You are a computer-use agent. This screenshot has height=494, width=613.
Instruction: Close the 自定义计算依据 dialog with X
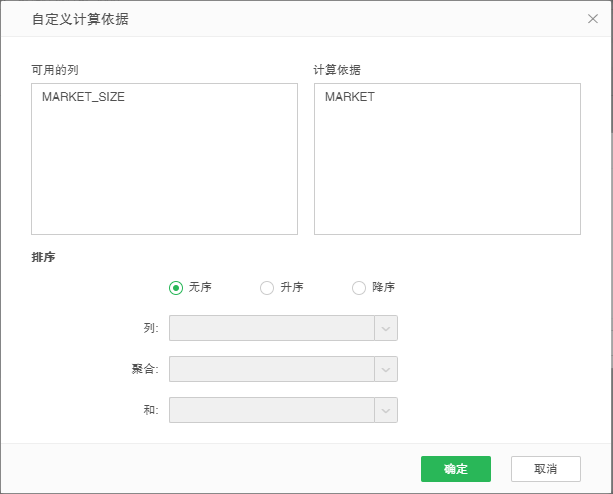[592, 19]
